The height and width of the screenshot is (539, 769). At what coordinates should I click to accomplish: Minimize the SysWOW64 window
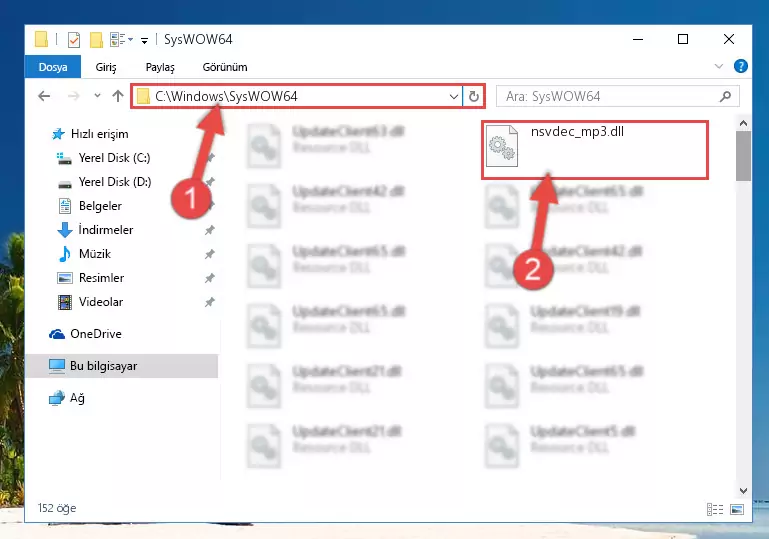(638, 39)
